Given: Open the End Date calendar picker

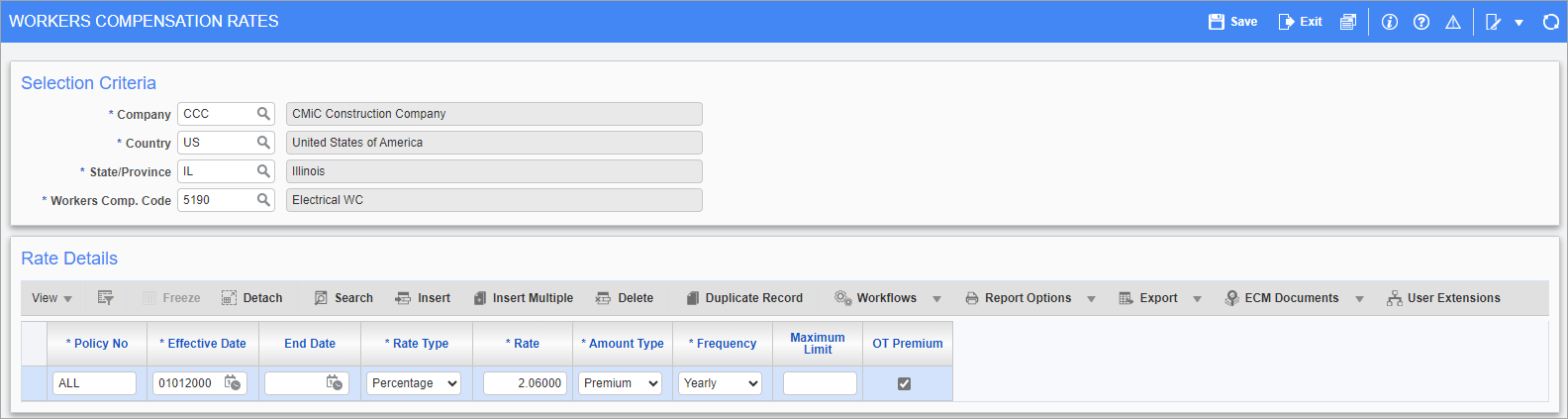Looking at the screenshot, I should 335,383.
